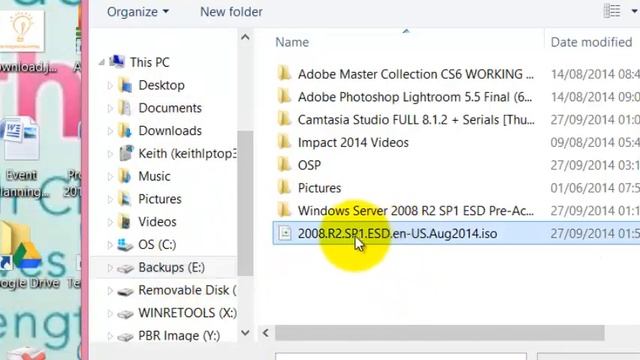
Task: Select Desktop label in navigation tree
Action: coord(162,85)
